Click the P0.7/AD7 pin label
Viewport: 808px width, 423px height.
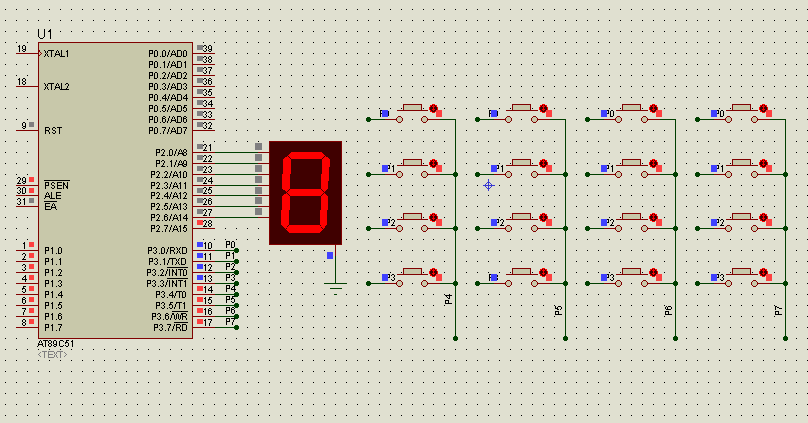coord(168,131)
